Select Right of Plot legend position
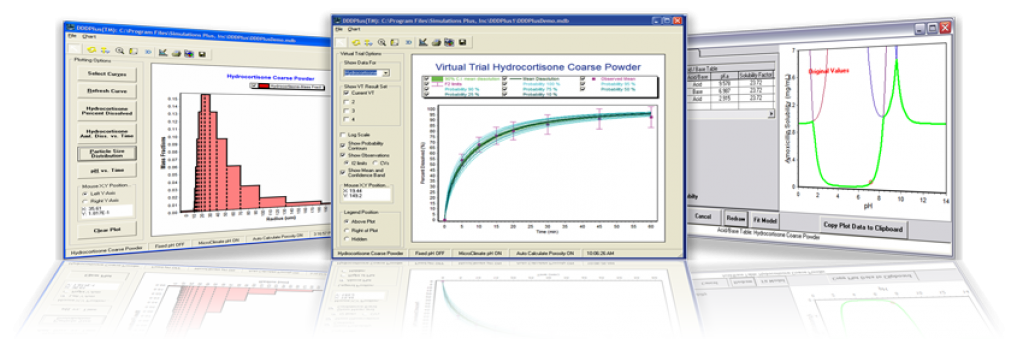 [x=346, y=230]
